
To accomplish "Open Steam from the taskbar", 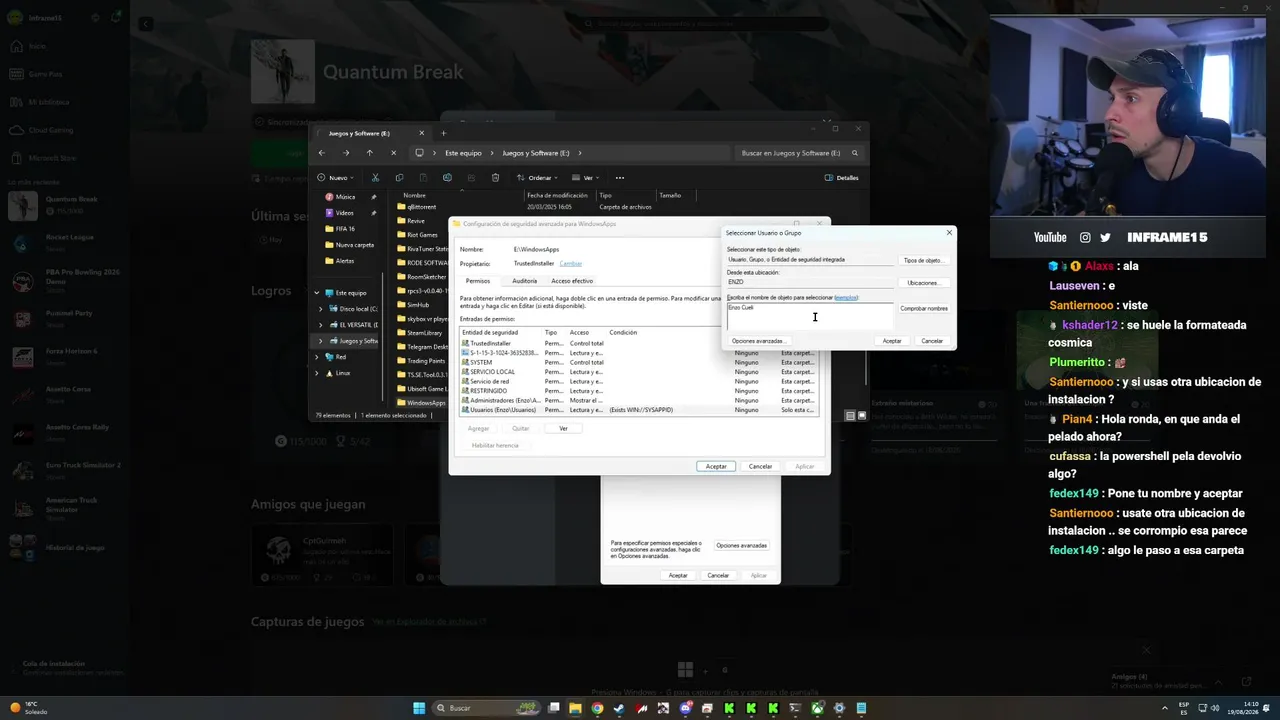I will (x=619, y=708).
